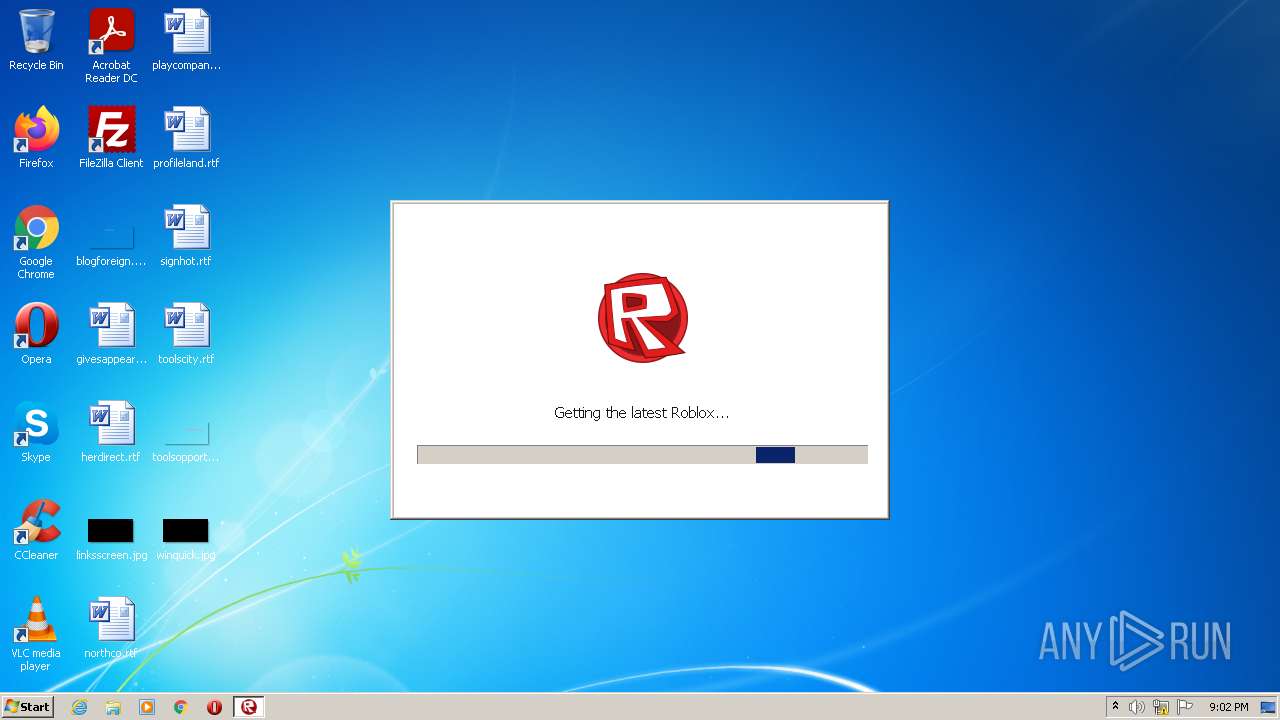
Task: Select toolsopport... desktop file
Action: click(x=186, y=440)
